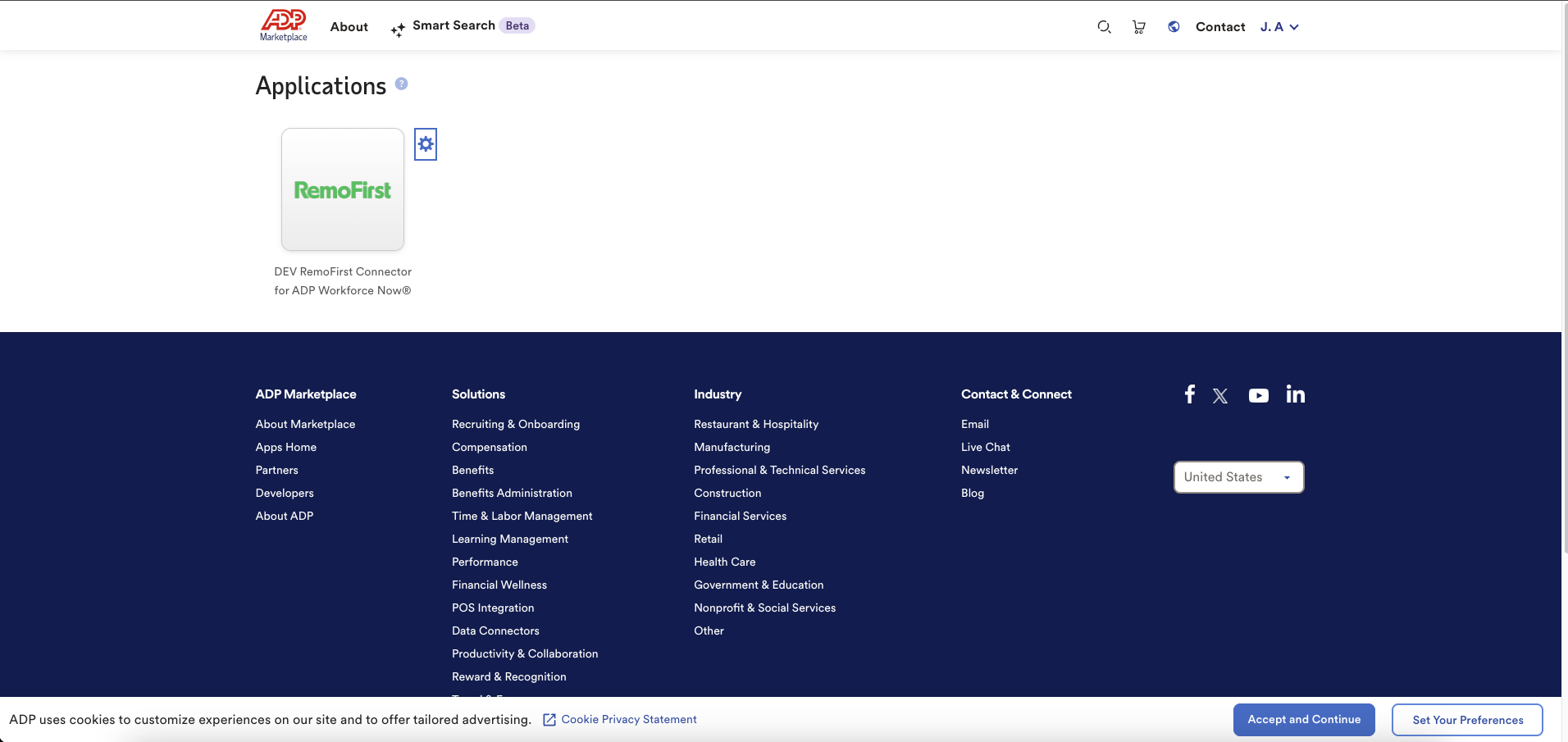This screenshot has height=742, width=1568.
Task: Click the globe language icon
Action: pyautogui.click(x=1174, y=27)
